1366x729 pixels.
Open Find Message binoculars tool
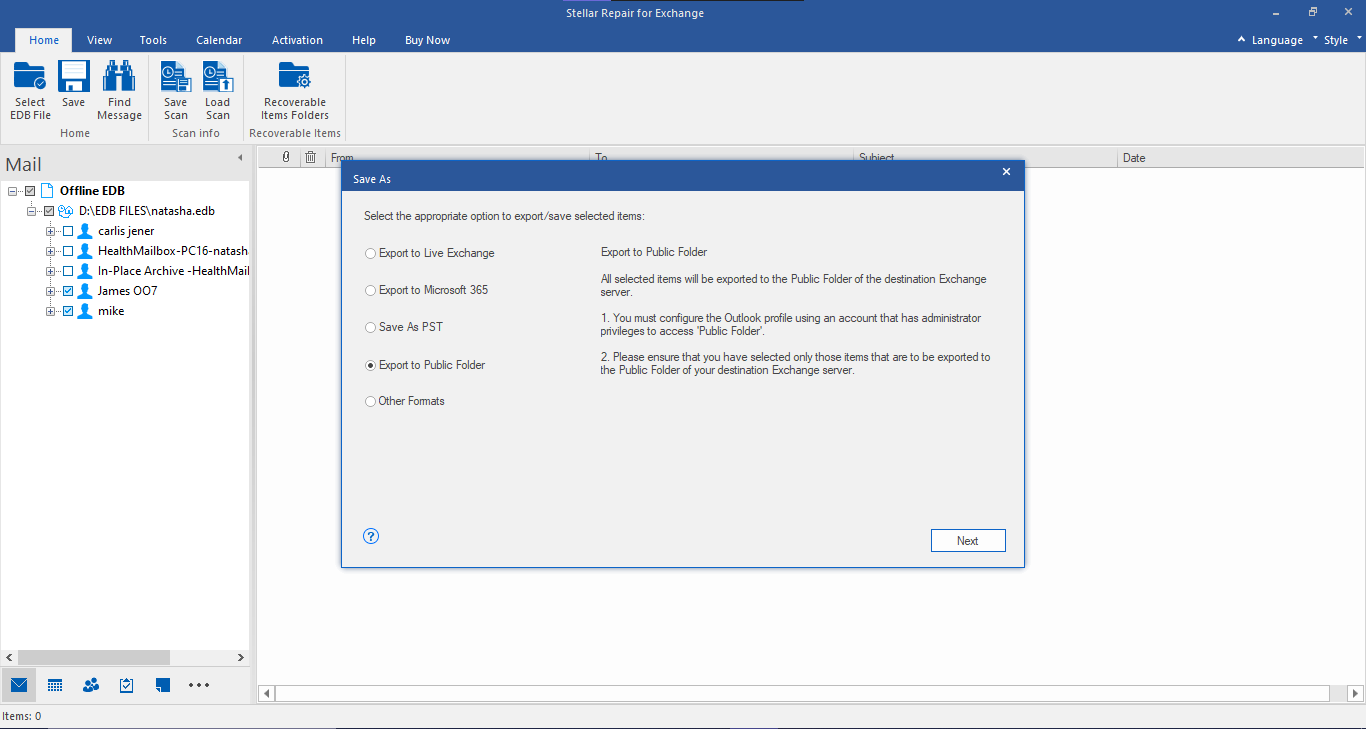(x=119, y=90)
